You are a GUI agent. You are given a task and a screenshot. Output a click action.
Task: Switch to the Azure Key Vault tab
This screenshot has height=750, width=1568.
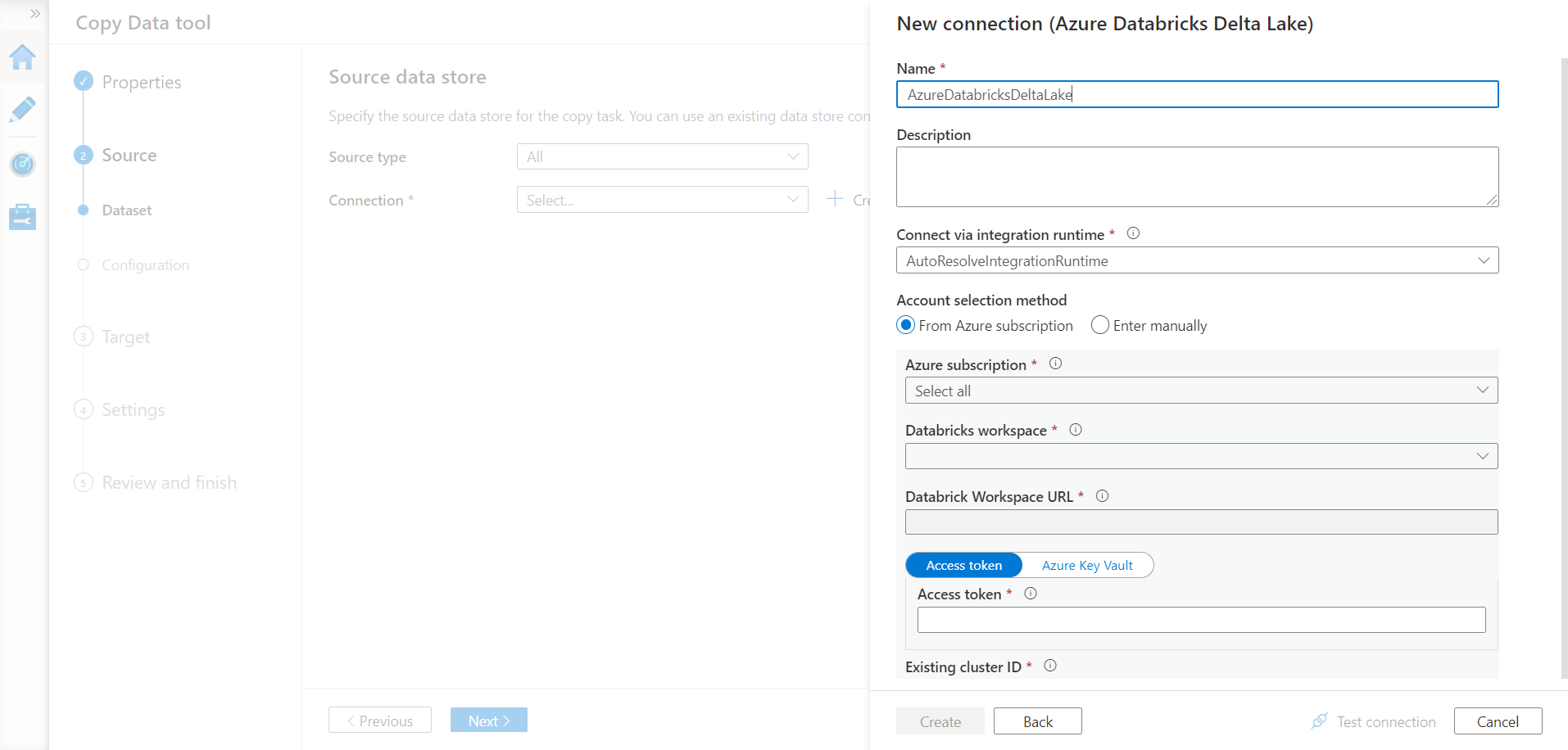[1087, 566]
